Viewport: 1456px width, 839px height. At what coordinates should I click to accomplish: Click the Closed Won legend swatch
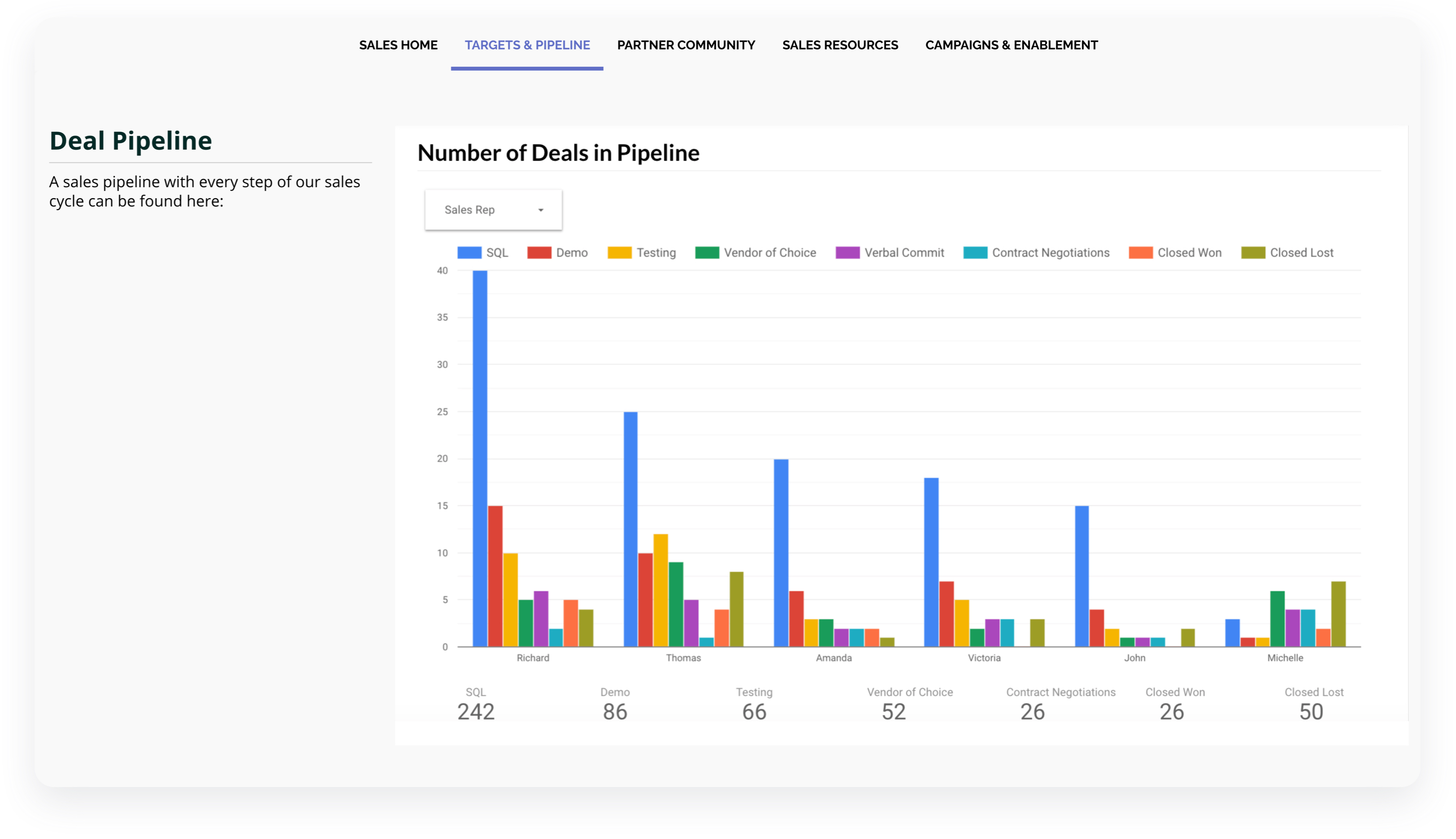pos(1140,253)
